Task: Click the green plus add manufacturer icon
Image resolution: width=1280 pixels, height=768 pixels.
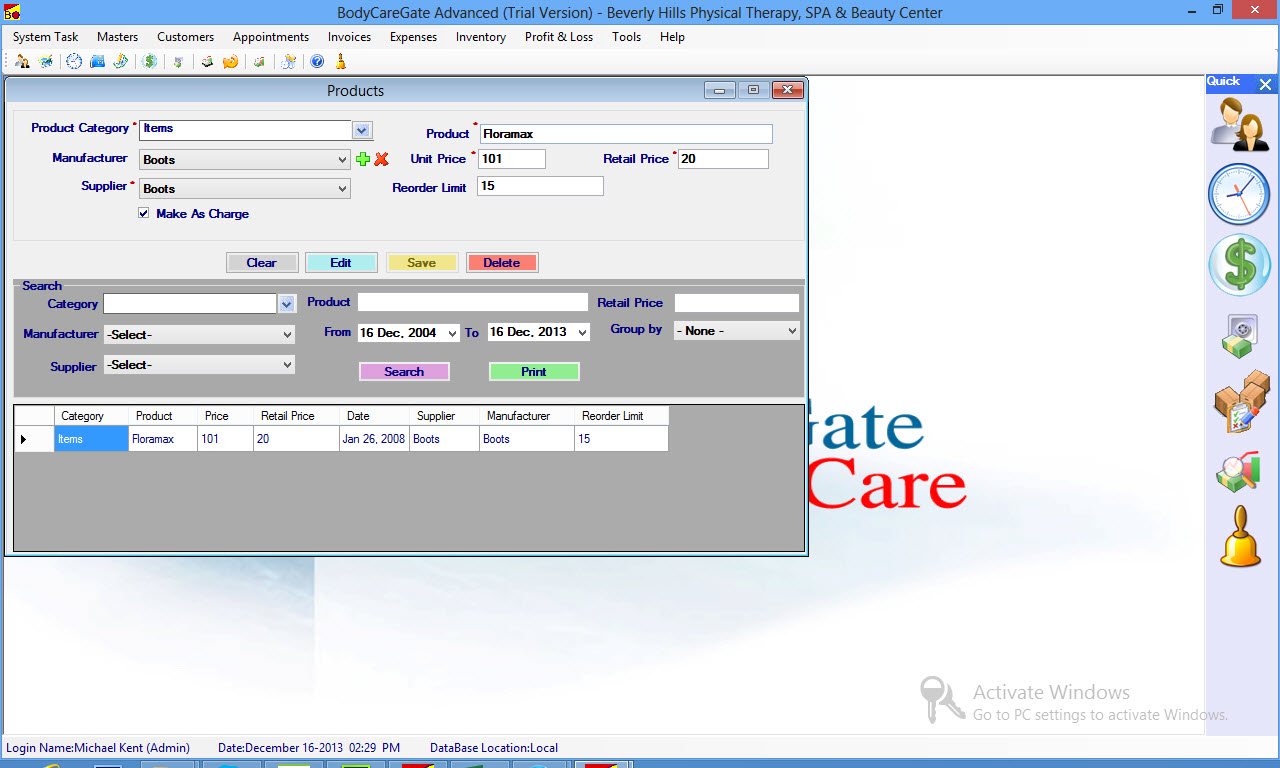Action: point(363,159)
